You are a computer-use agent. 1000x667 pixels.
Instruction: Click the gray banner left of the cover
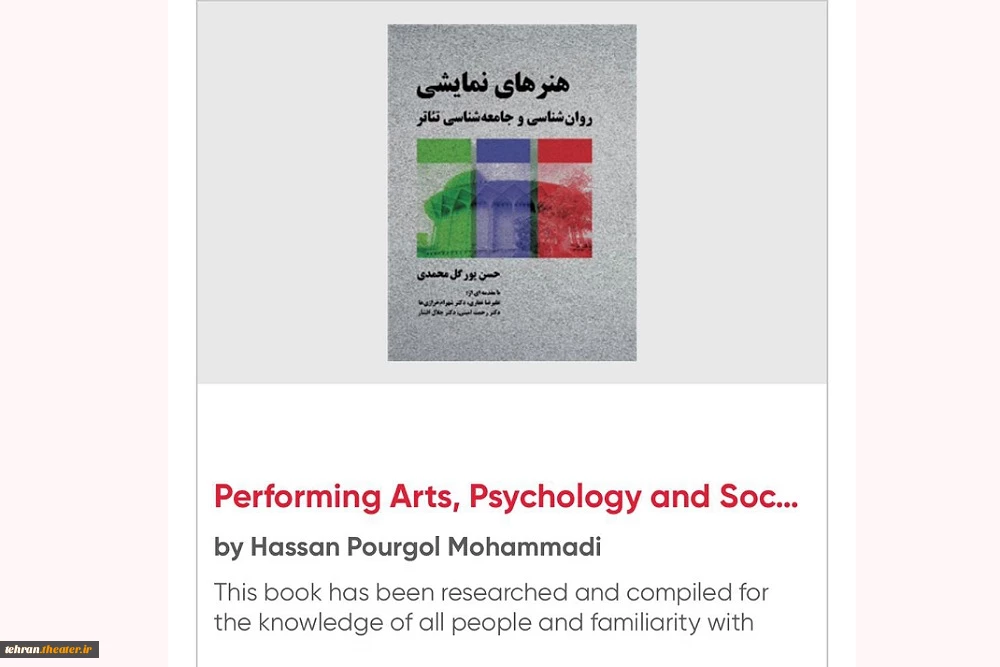292,193
